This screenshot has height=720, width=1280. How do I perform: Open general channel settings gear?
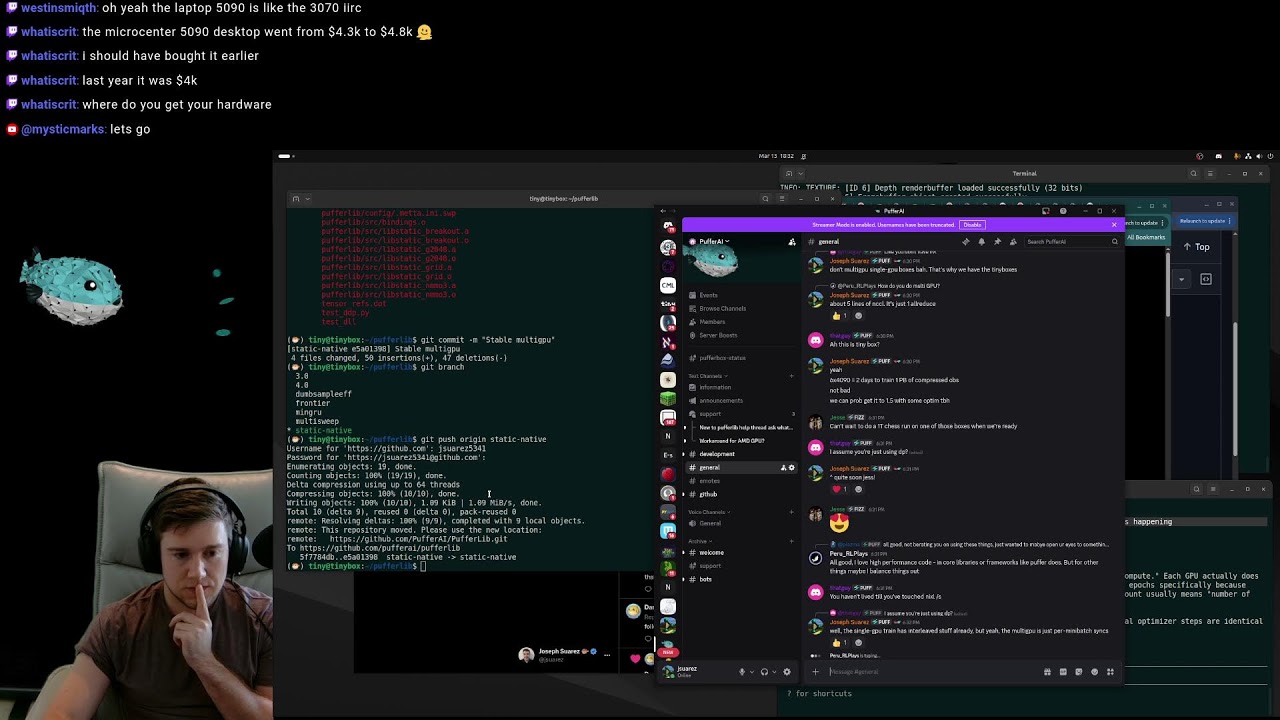tap(792, 468)
